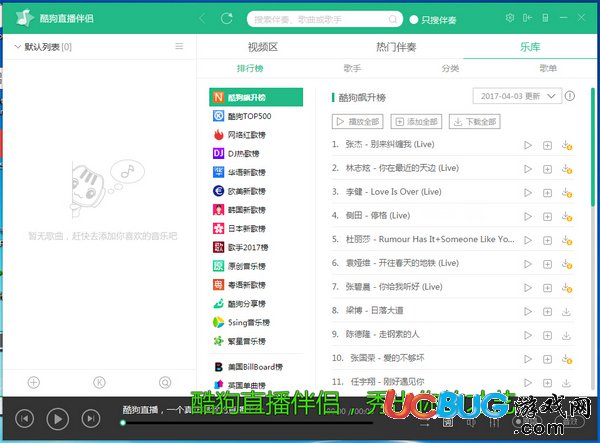Select the 5sing音乐榜 chart

click(x=256, y=322)
